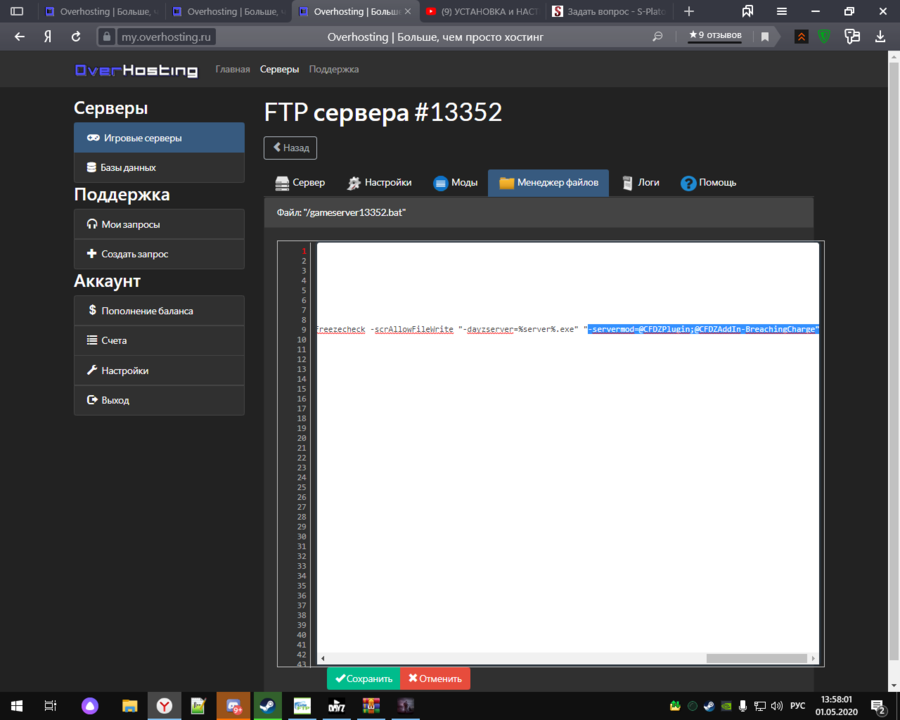Open the Логи tab
This screenshot has width=900, height=720.
(641, 183)
